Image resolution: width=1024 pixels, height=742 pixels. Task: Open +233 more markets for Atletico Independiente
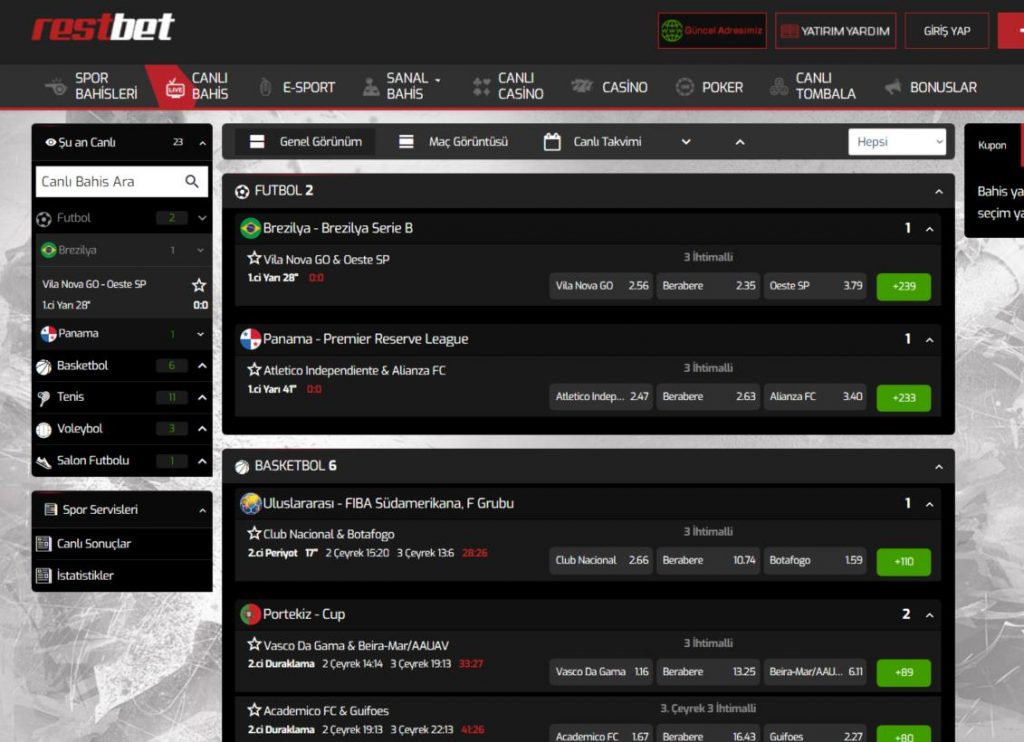click(x=904, y=397)
